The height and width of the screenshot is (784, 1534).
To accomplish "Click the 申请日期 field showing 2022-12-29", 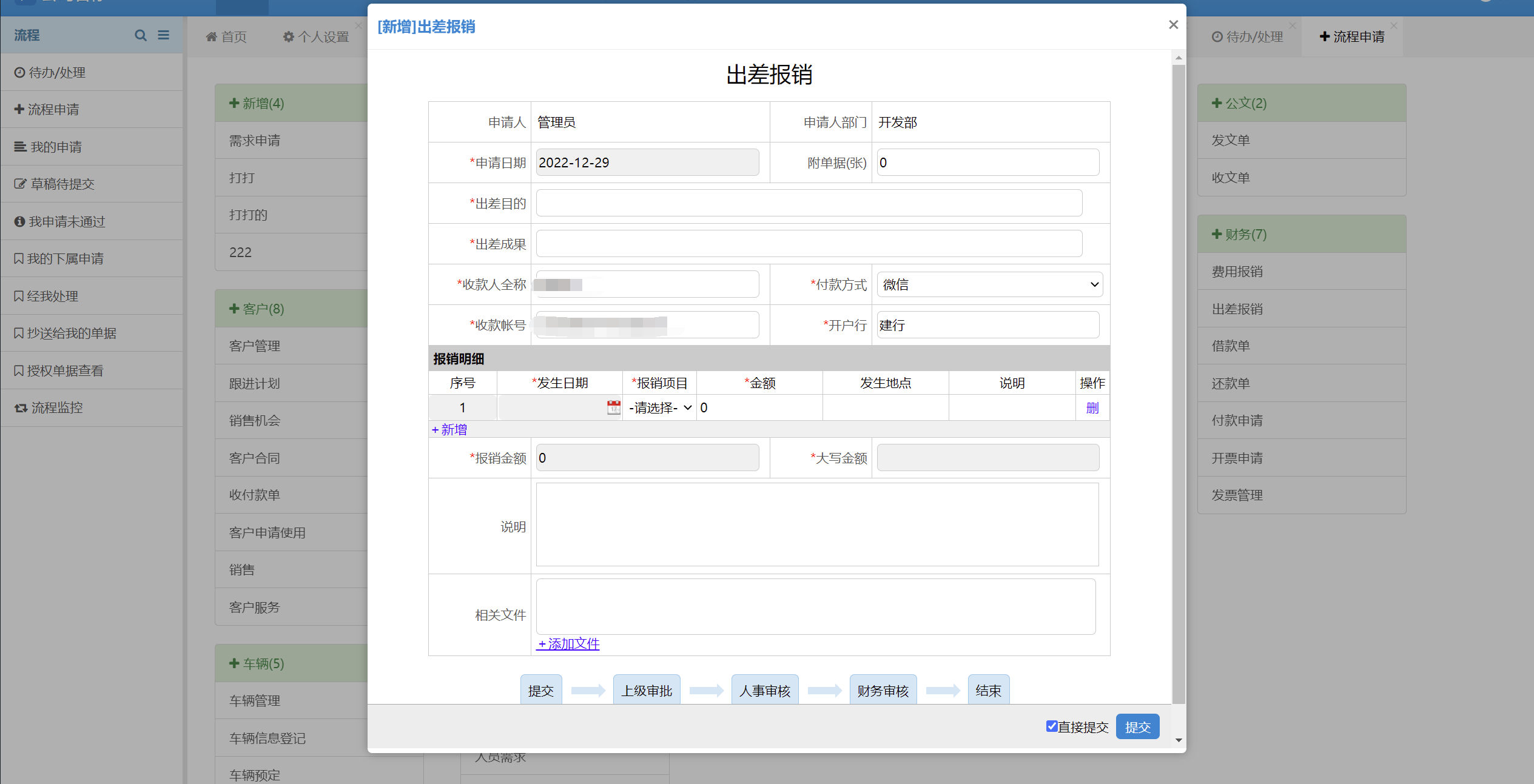I will click(x=647, y=162).
